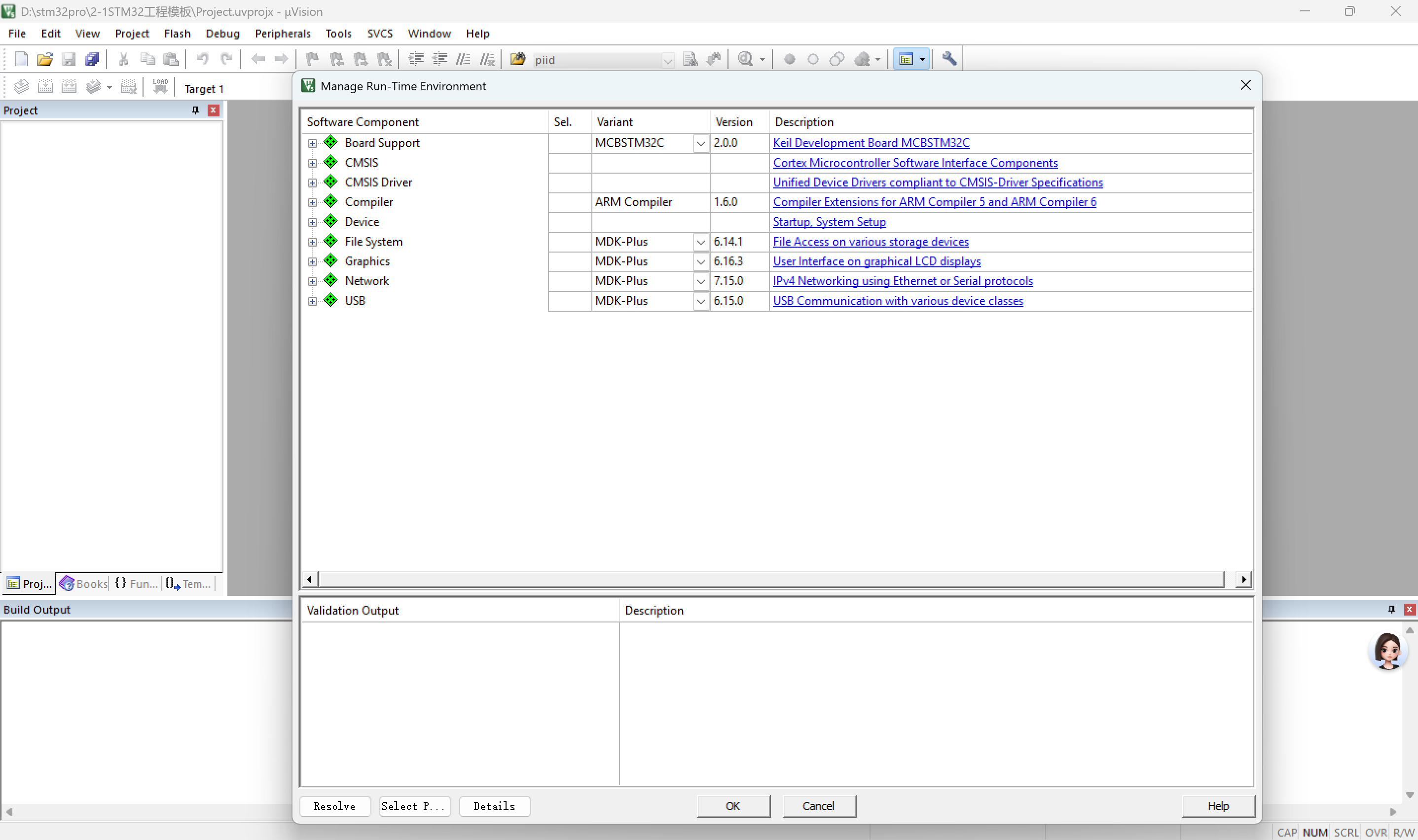1418x840 pixels.
Task: Expand the File System node
Action: pos(313,242)
